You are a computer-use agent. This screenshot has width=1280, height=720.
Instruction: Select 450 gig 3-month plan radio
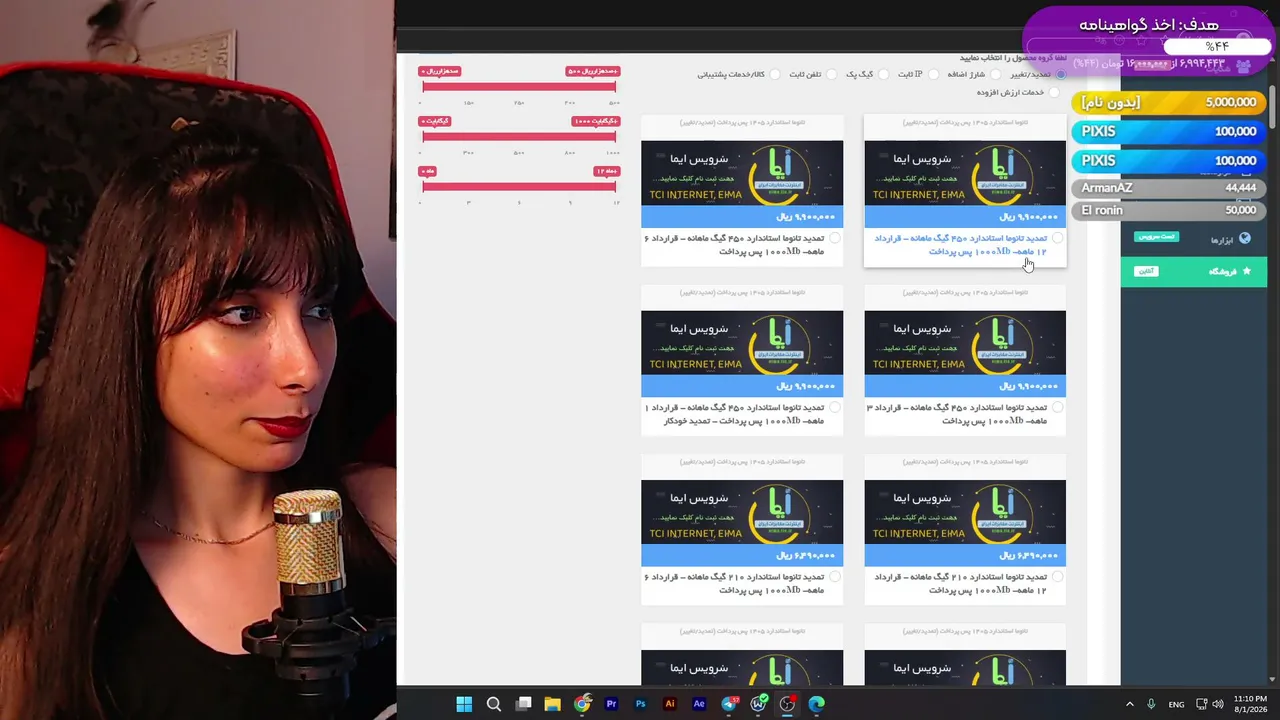(1058, 407)
